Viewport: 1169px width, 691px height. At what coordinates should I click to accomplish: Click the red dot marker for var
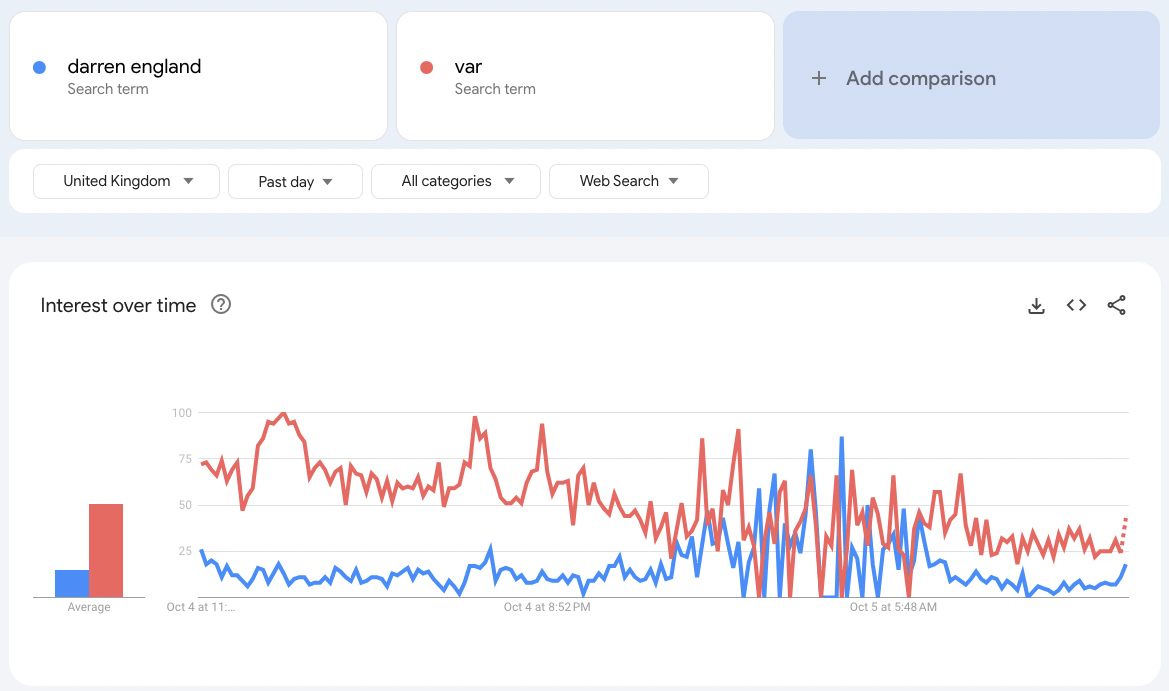click(426, 66)
